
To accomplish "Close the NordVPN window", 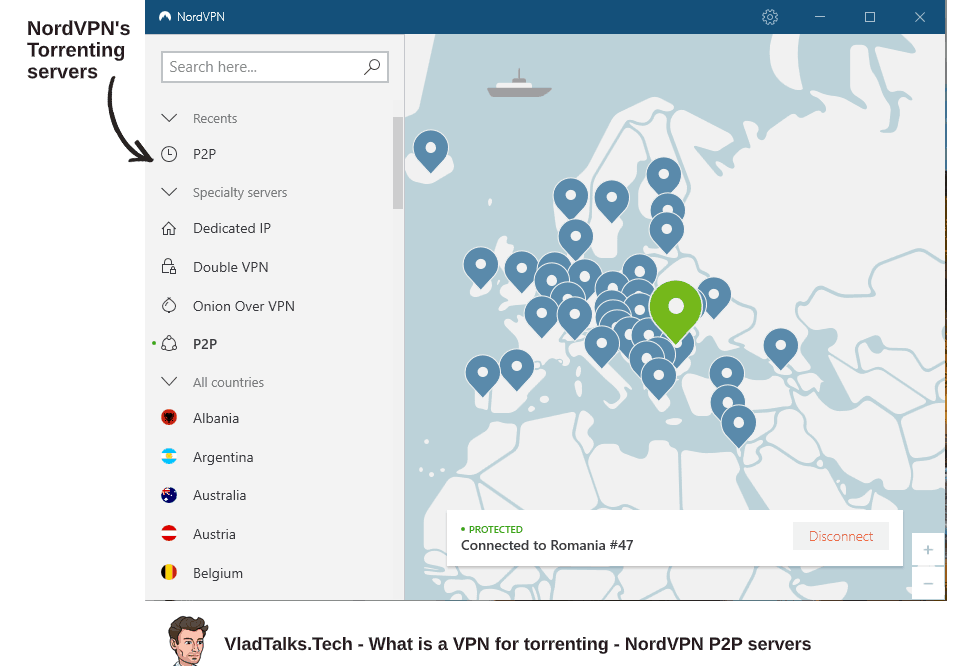I will (920, 17).
